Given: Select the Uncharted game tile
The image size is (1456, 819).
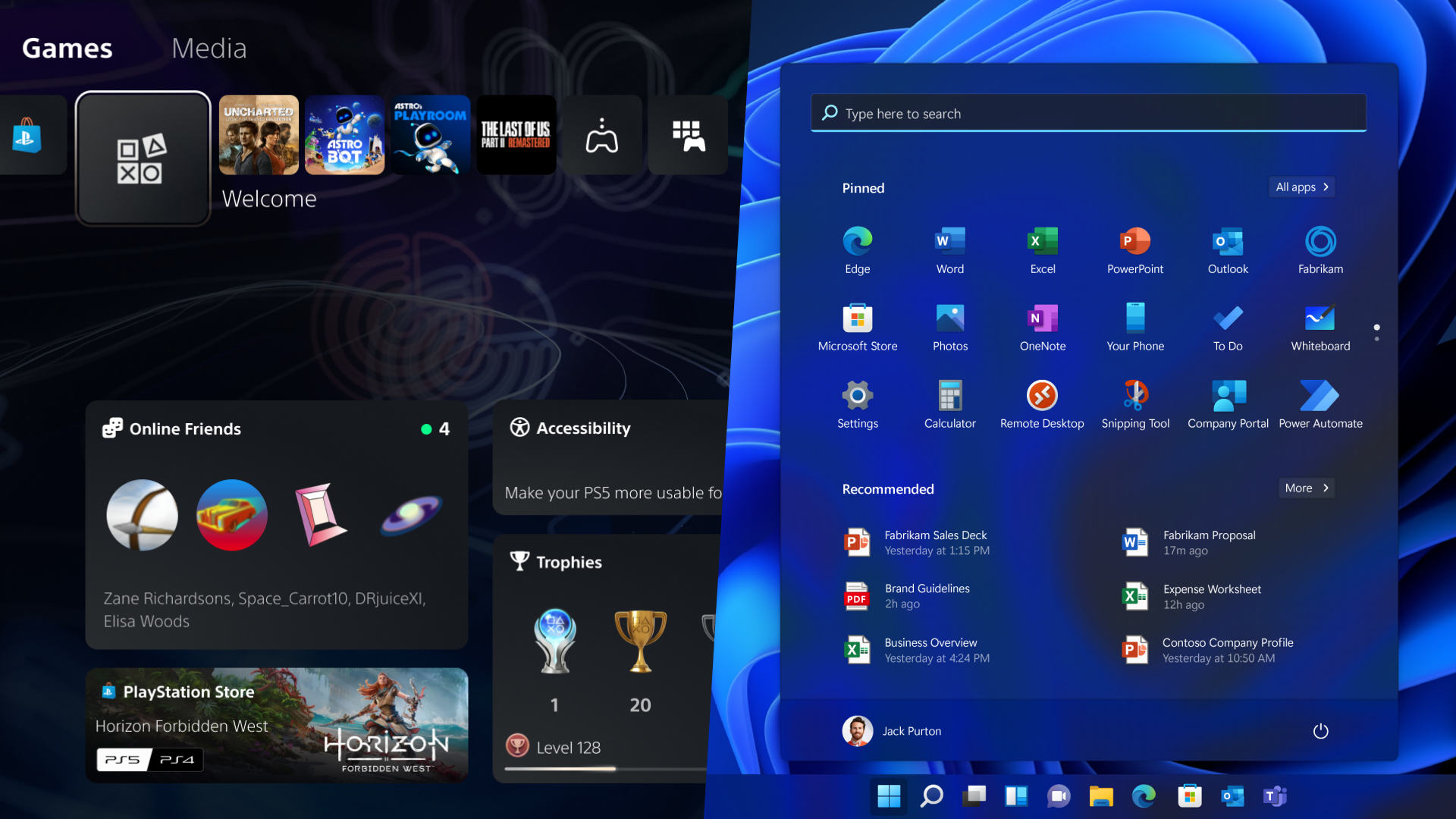Looking at the screenshot, I should [259, 135].
